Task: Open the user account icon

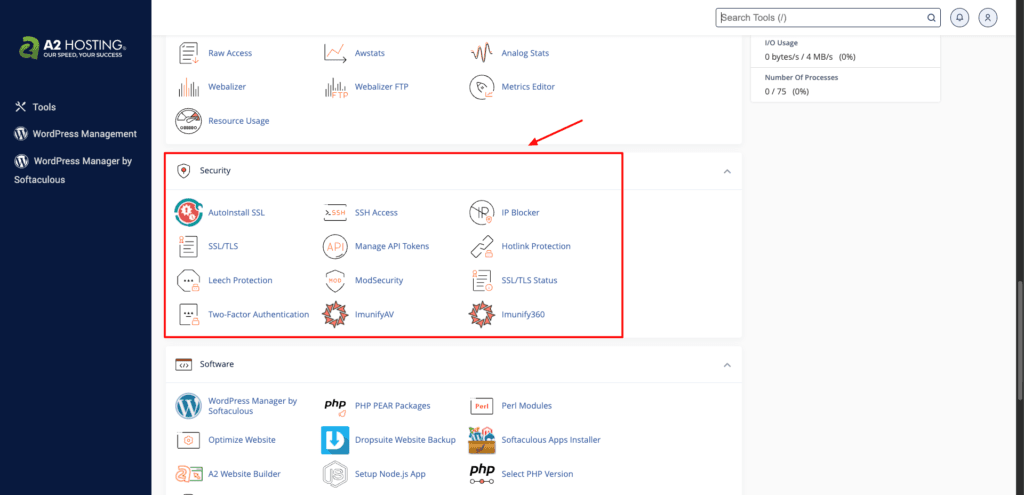Action: [x=988, y=18]
